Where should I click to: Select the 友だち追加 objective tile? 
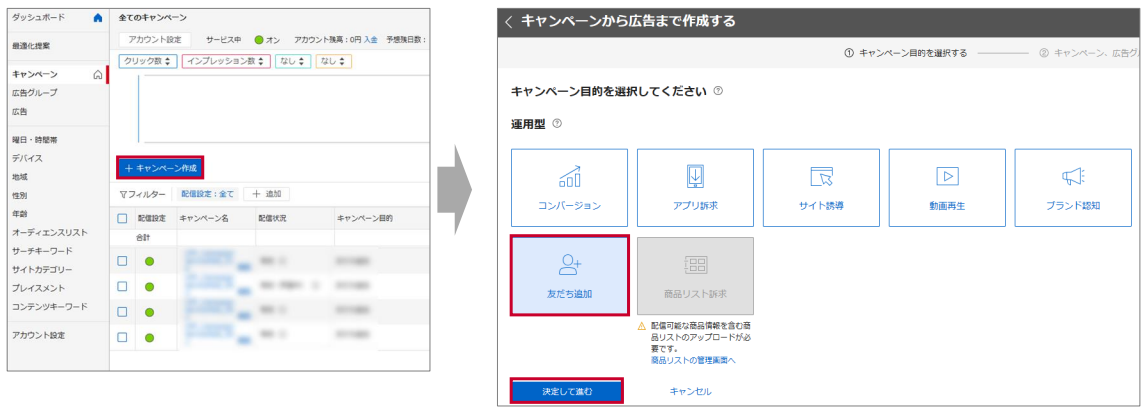point(569,275)
